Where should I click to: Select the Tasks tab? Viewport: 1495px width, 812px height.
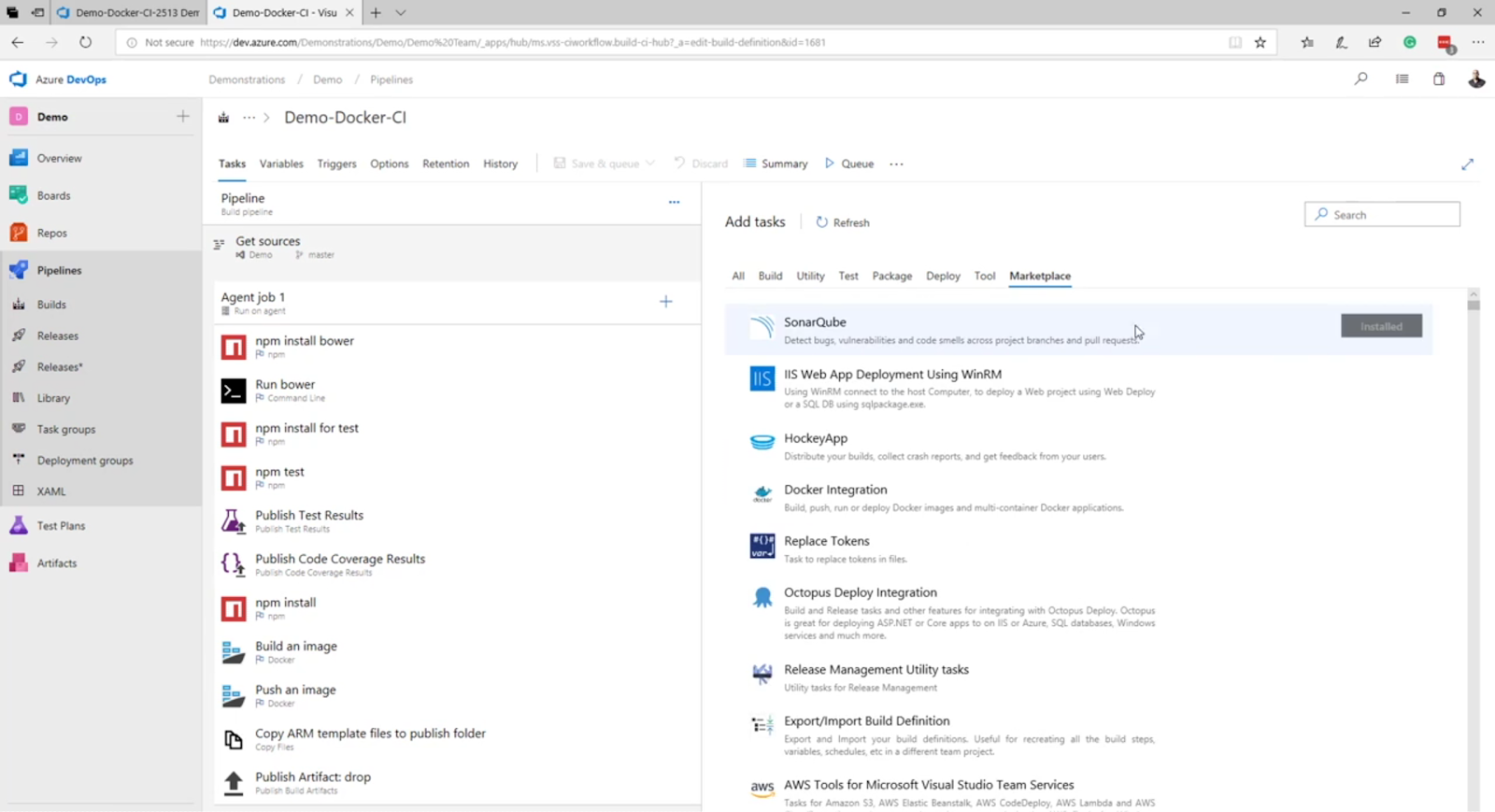[232, 164]
